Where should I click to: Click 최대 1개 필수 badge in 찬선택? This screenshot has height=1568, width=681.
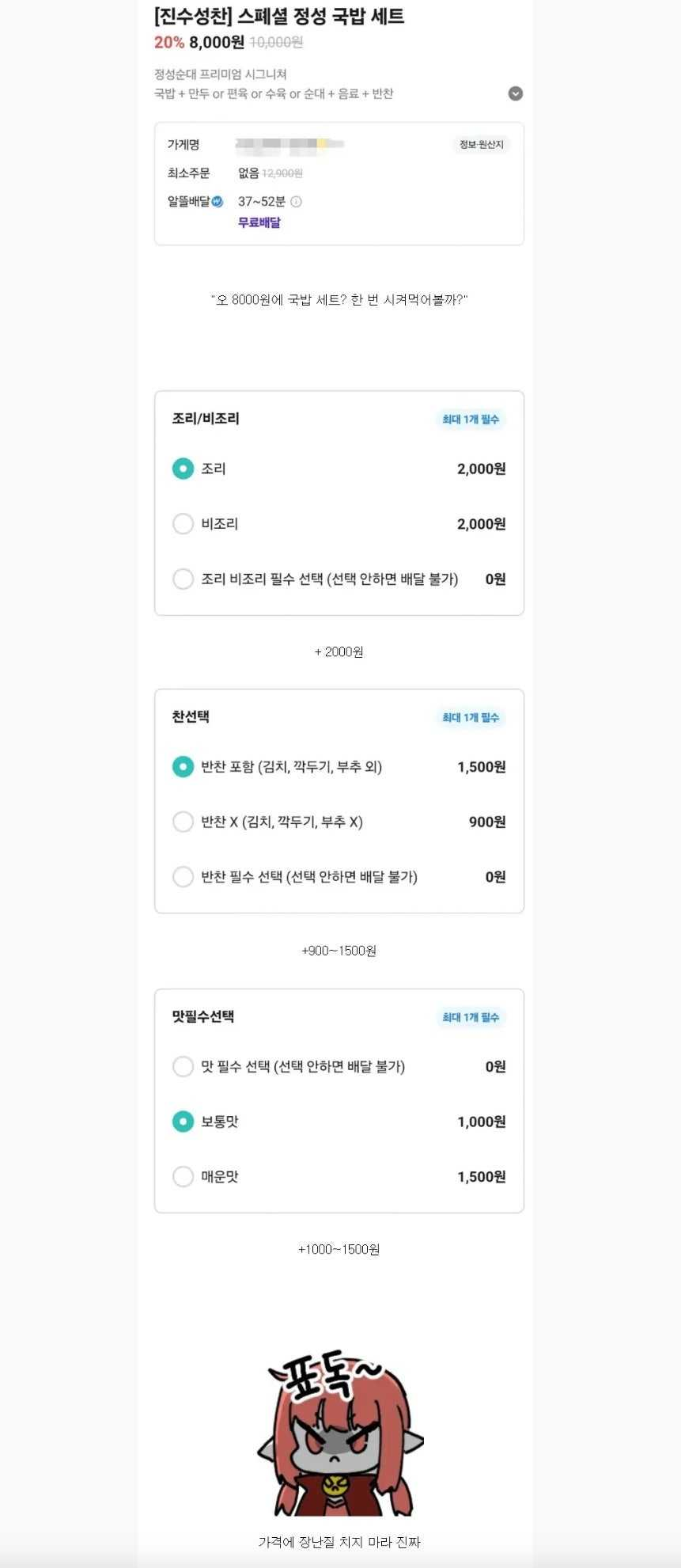[x=471, y=718]
